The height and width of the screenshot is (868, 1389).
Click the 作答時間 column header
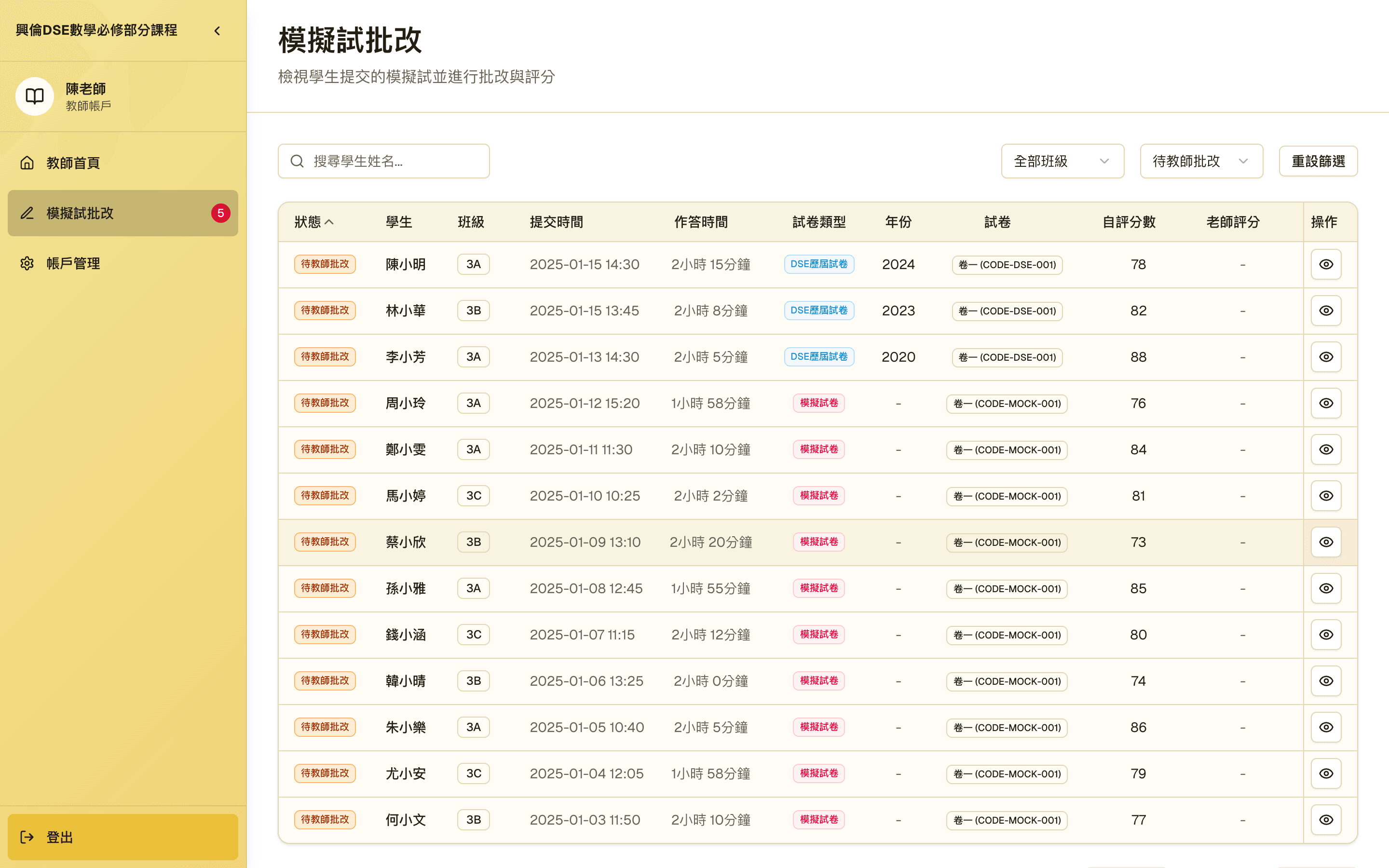(x=701, y=222)
